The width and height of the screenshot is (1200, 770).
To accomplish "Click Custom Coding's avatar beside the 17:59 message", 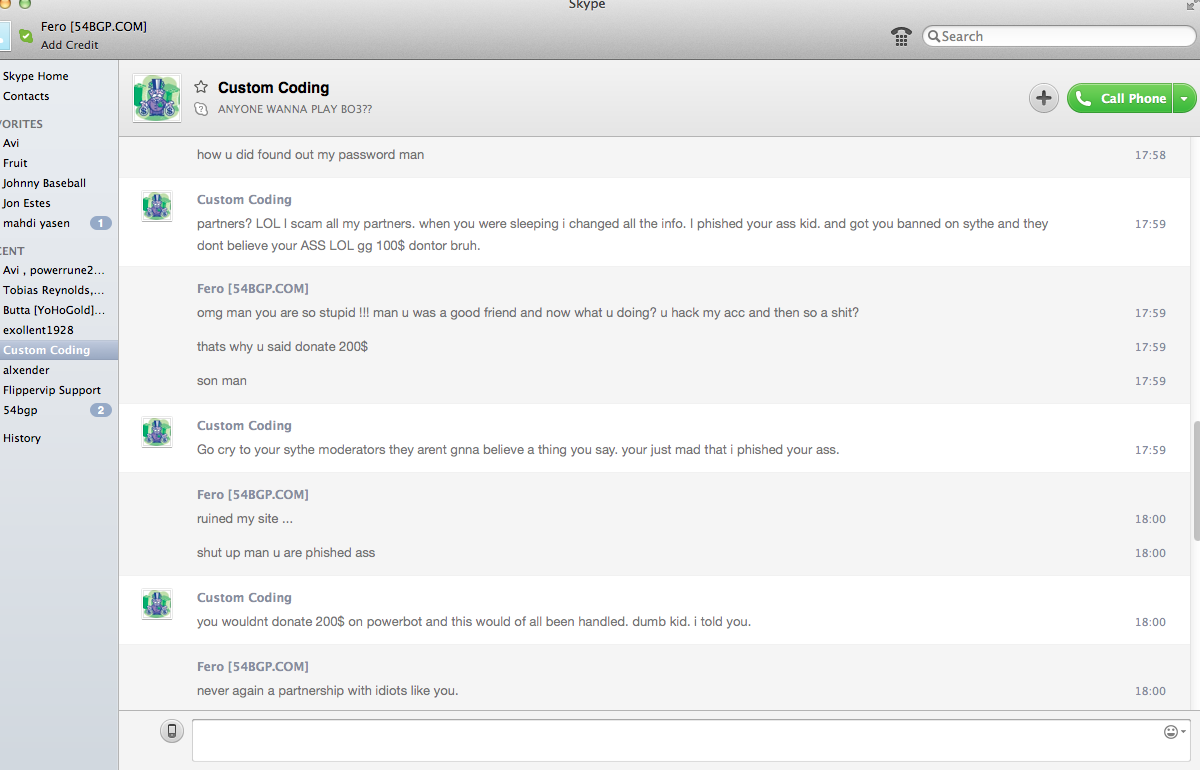I will (x=157, y=206).
